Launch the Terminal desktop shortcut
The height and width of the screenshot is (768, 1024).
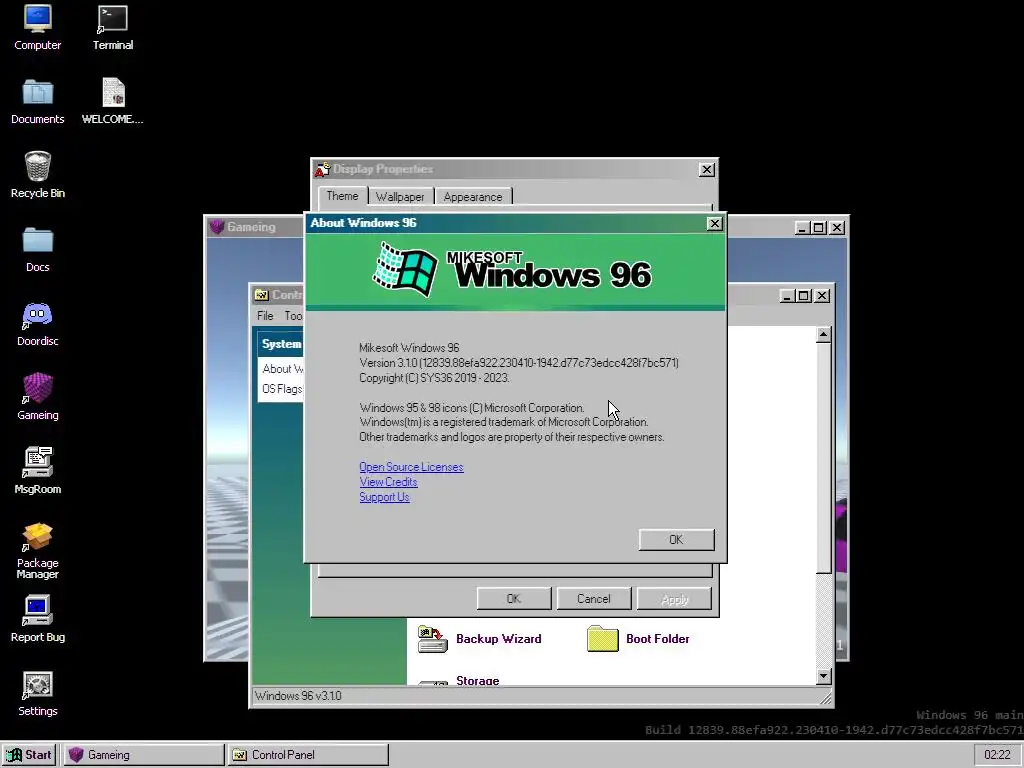point(112,27)
